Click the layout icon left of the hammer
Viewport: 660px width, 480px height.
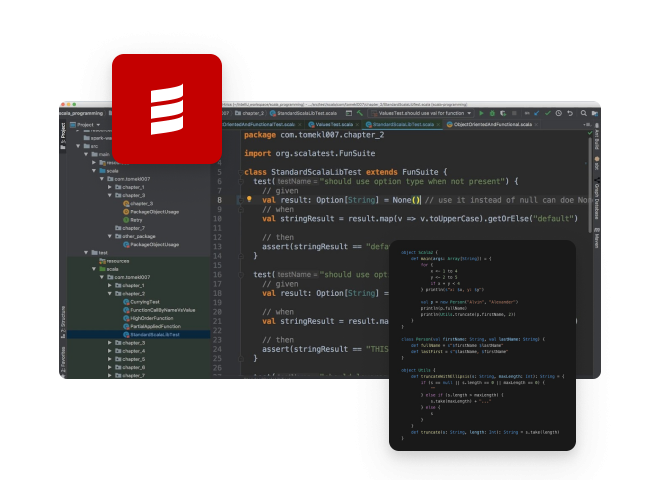349,113
